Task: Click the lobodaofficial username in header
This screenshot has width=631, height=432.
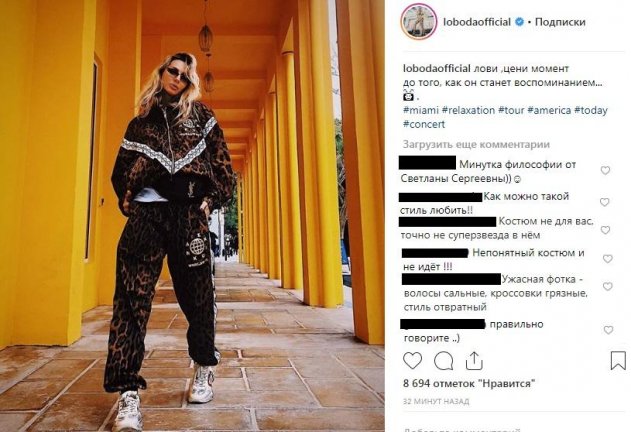Action: click(x=477, y=22)
